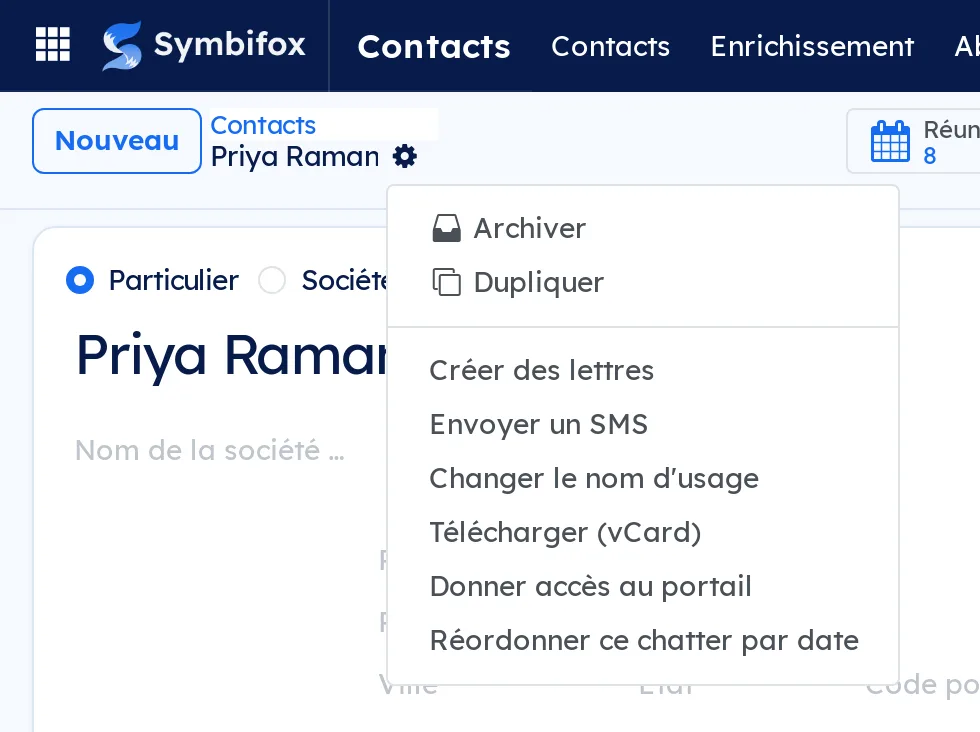
Task: Click the Symbifox brand name
Action: (x=229, y=44)
